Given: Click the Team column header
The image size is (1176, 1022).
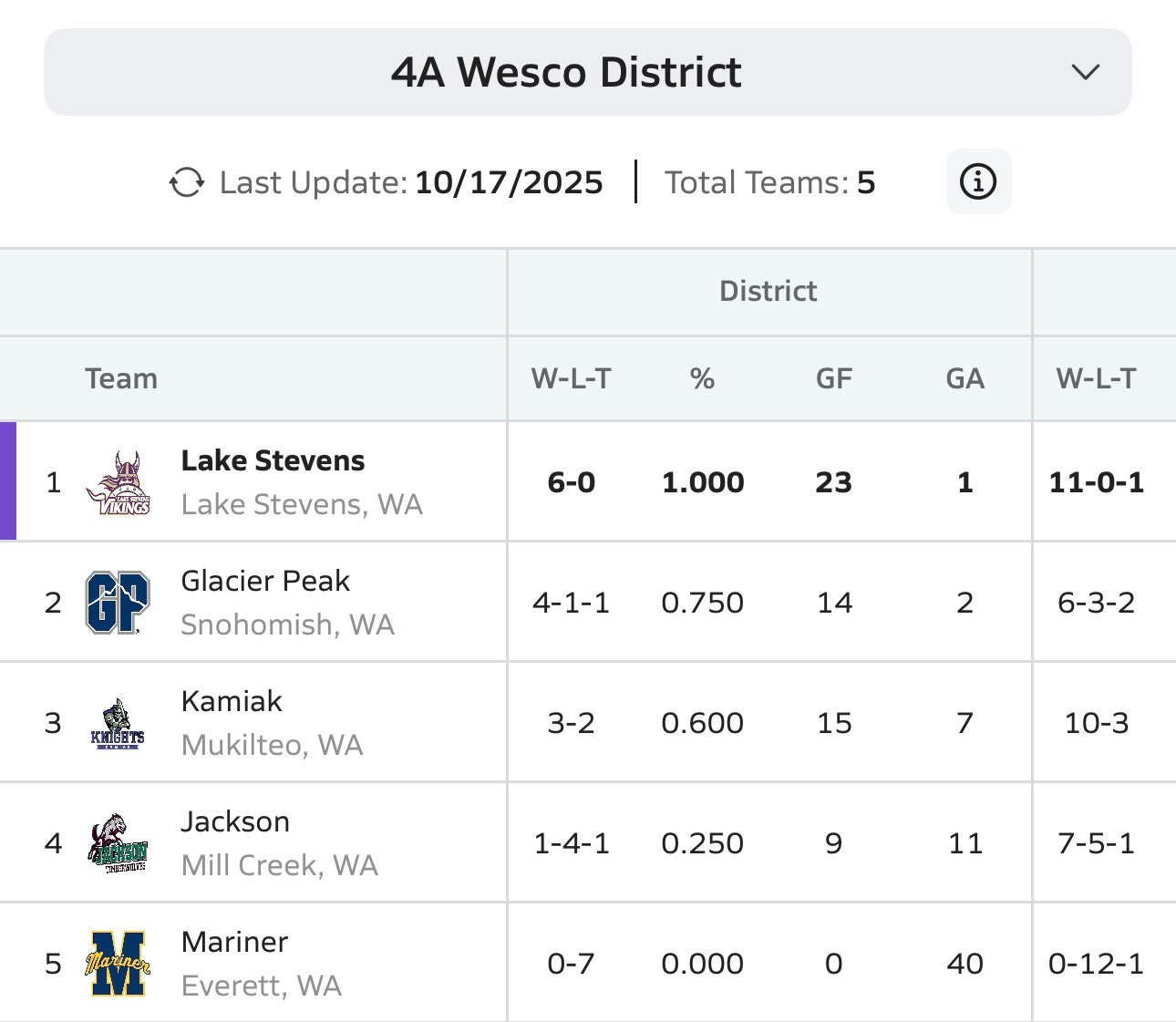Looking at the screenshot, I should click(x=121, y=379).
